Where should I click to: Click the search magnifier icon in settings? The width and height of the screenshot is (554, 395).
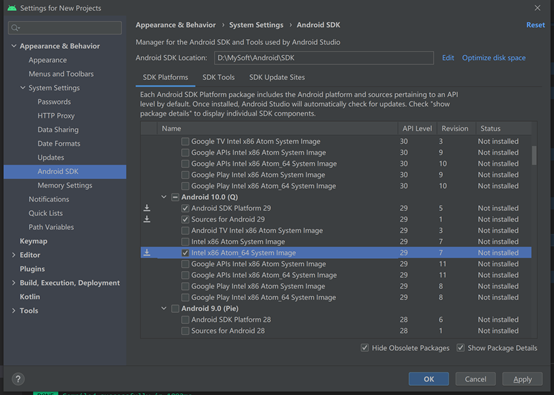pos(15,28)
